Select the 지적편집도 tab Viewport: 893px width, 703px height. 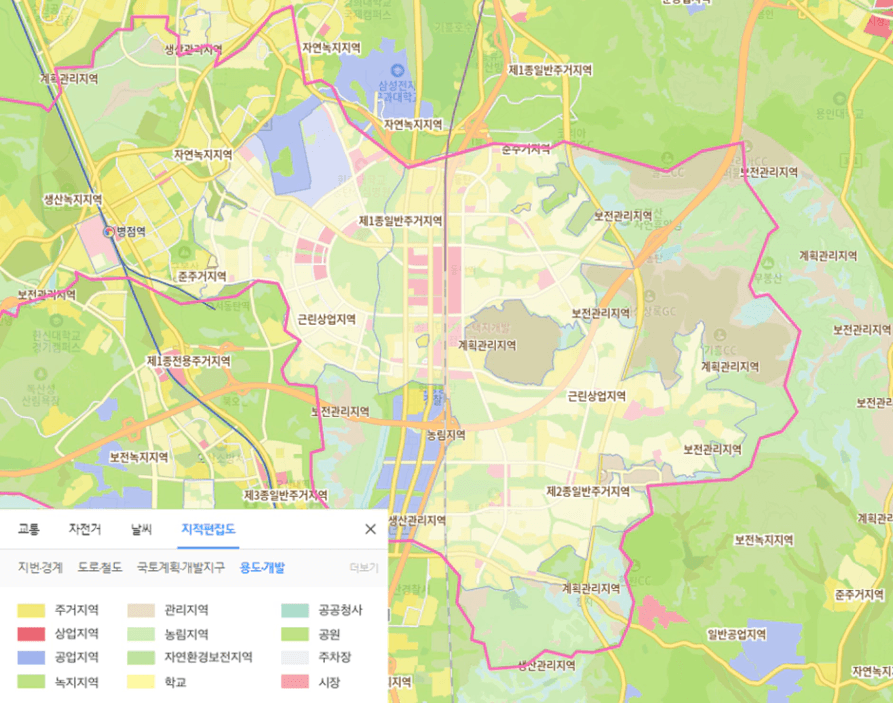coord(208,529)
